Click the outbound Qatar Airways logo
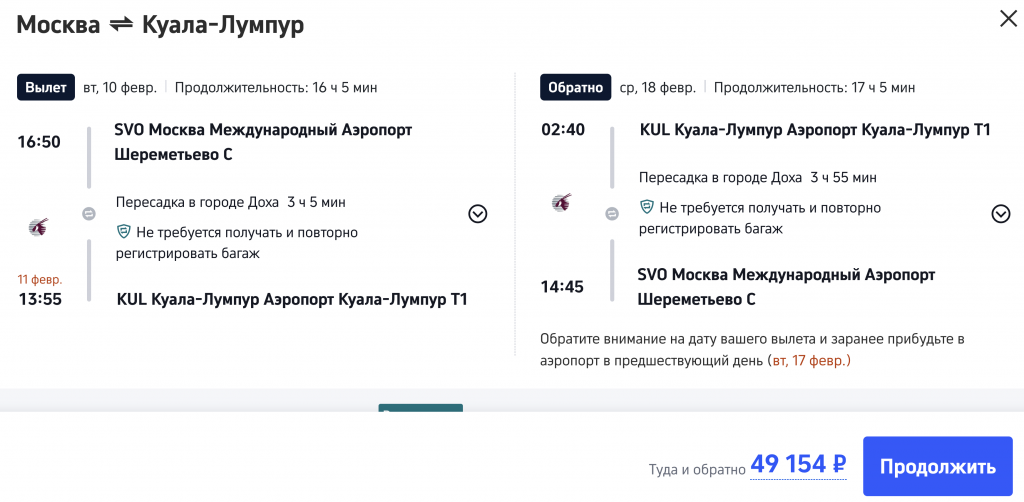 pos(39,227)
